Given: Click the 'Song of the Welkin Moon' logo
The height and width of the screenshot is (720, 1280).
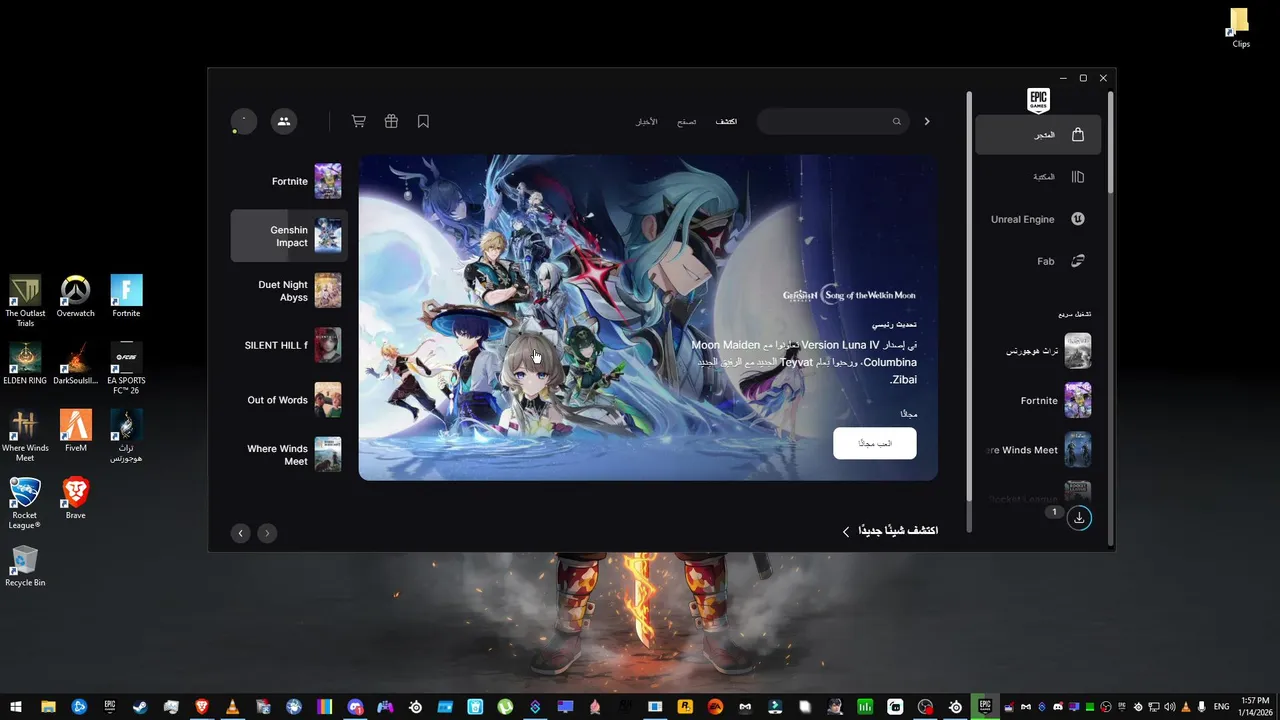Looking at the screenshot, I should pos(849,295).
